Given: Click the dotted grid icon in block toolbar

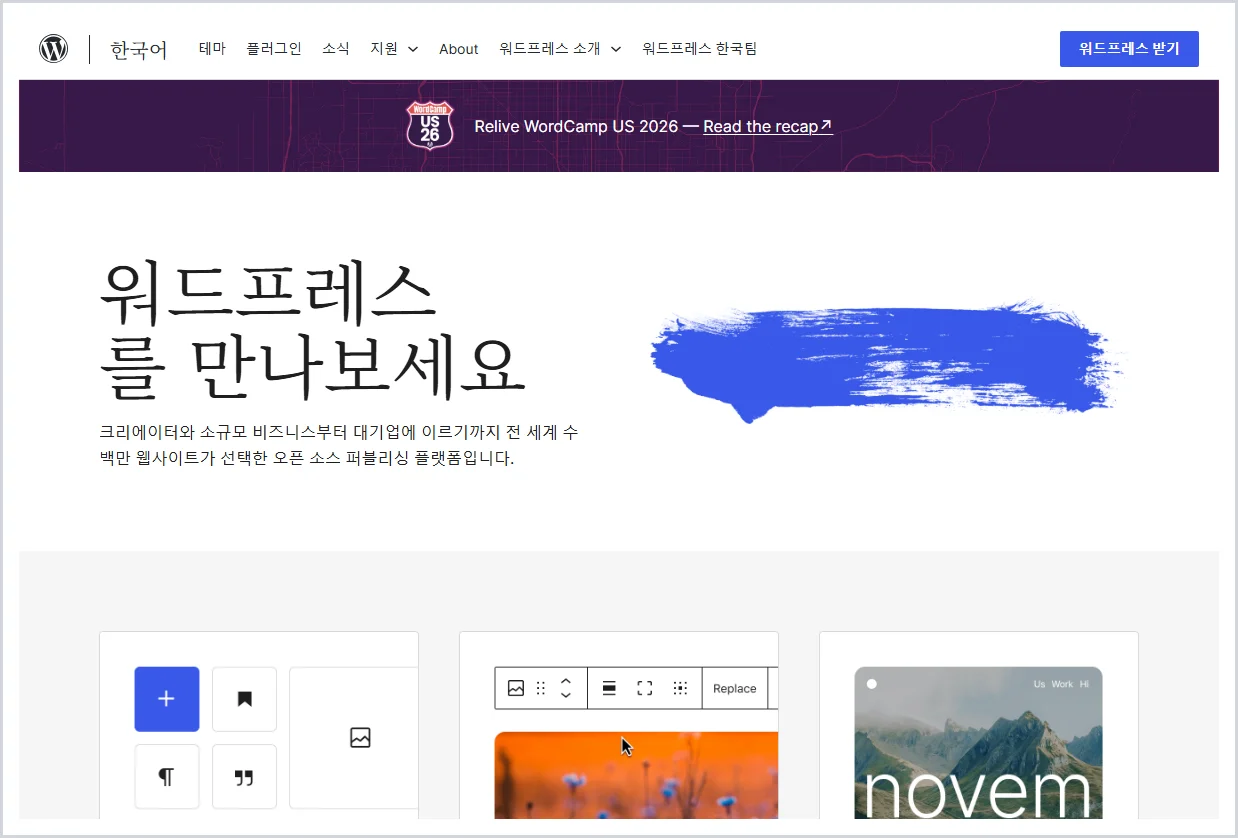Looking at the screenshot, I should [x=680, y=688].
